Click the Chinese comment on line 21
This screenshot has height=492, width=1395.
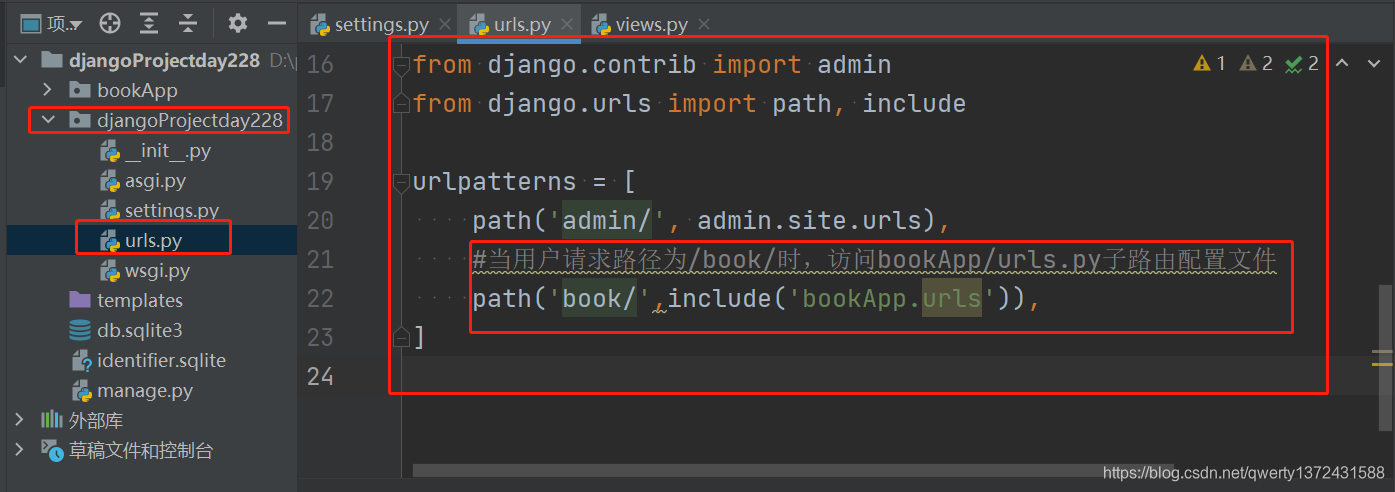point(874,260)
